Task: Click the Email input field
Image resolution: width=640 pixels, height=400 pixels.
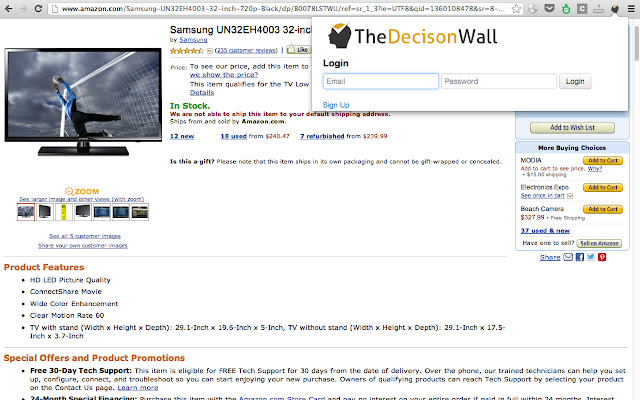Action: point(381,81)
